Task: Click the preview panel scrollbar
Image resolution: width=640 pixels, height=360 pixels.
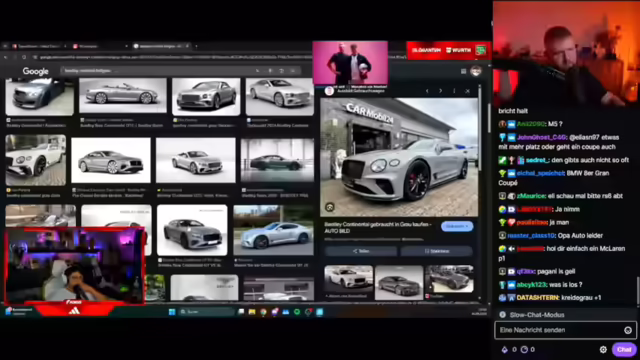Action: pyautogui.click(x=480, y=129)
